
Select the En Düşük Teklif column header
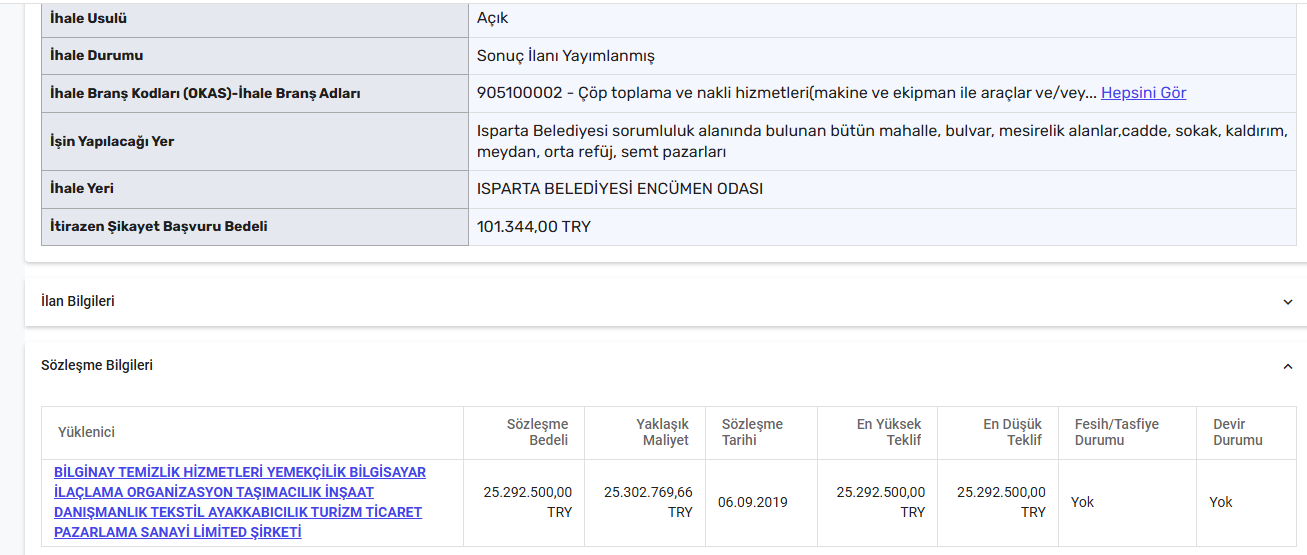1012,432
